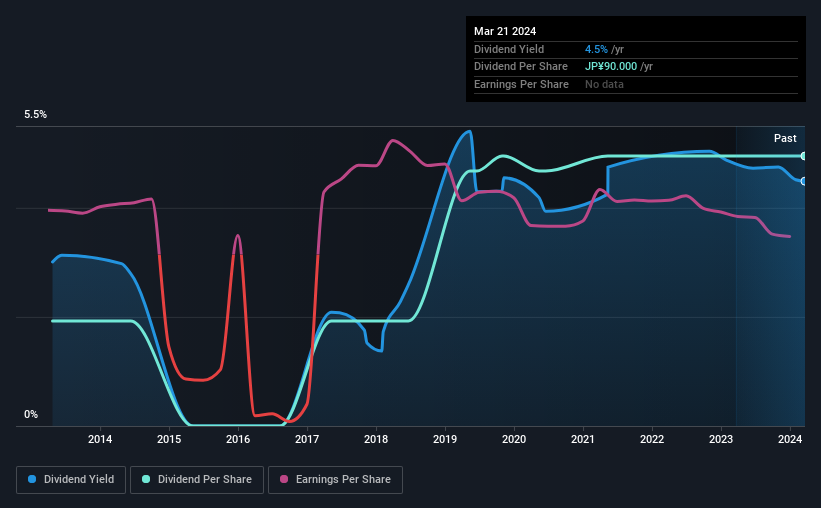Screen dimensions: 821x508
Task: Click the JP¥90.000 dividend per share value
Action: (x=611, y=67)
